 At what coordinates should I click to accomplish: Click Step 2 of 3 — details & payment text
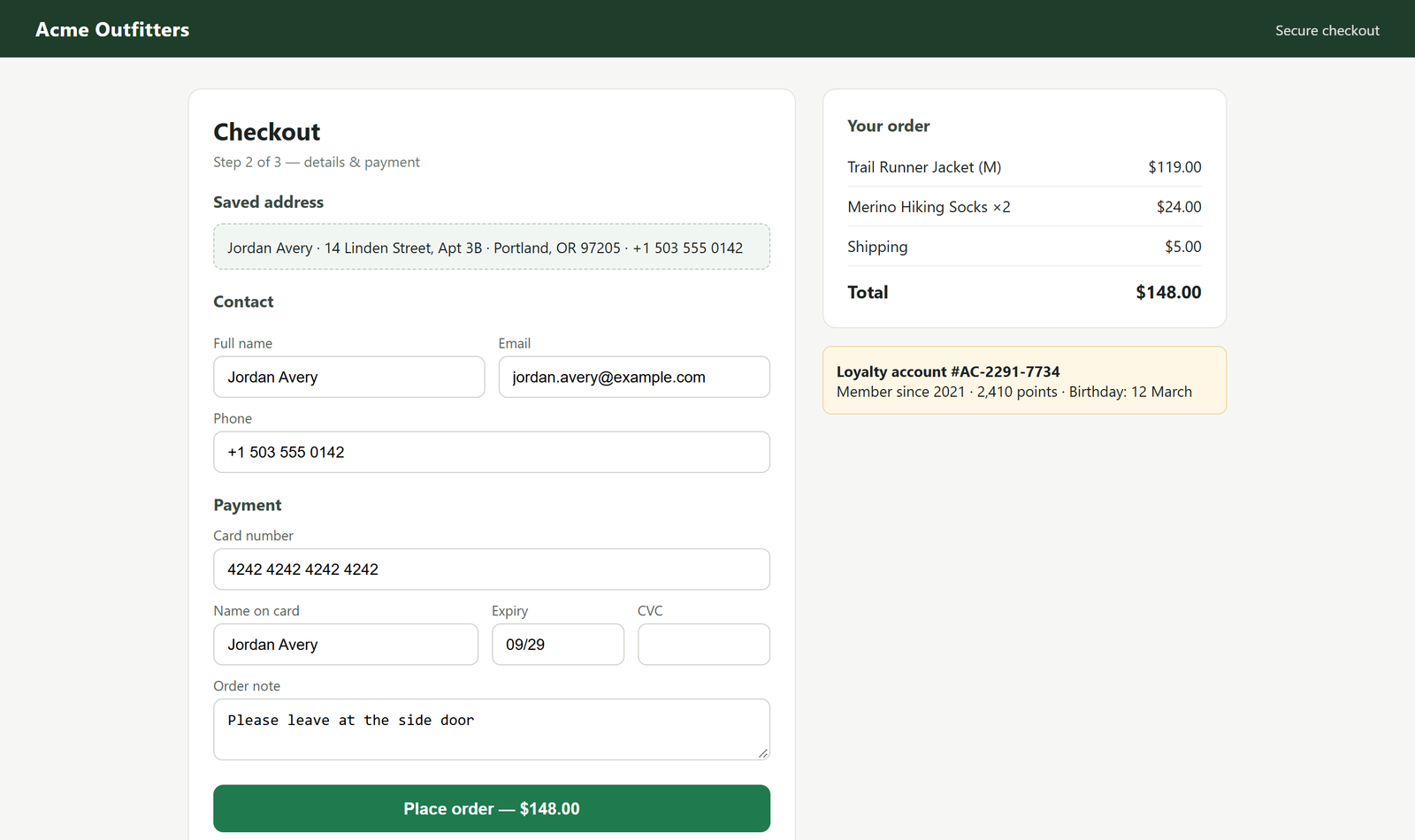(x=316, y=162)
